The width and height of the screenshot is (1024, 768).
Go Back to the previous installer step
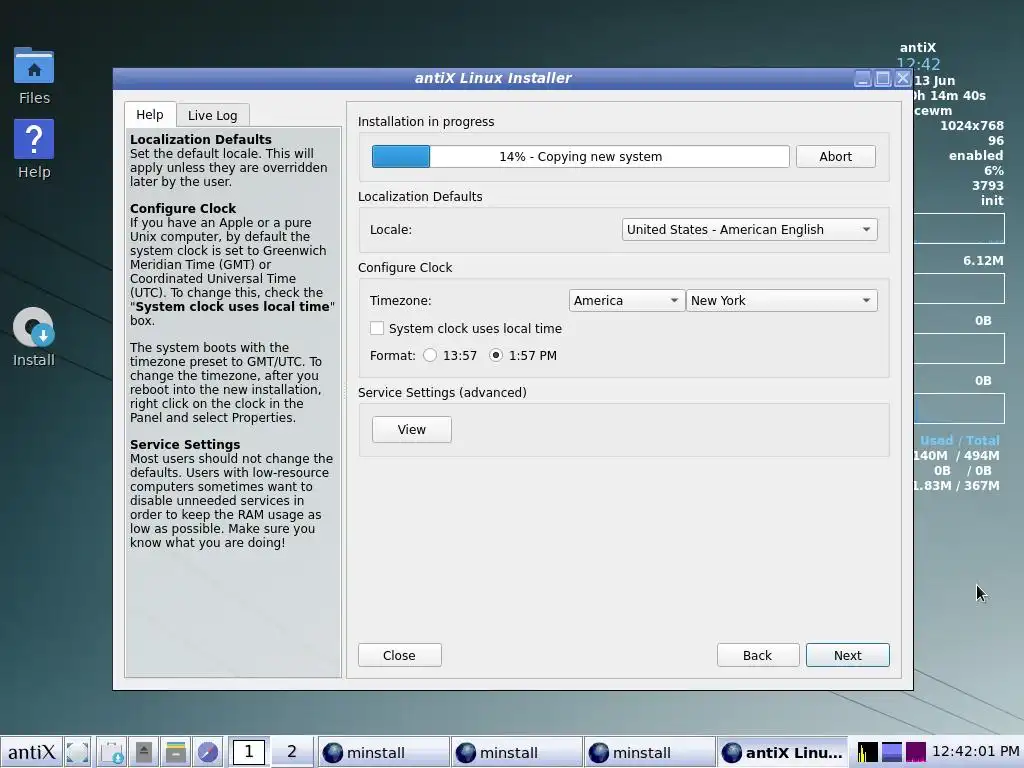[758, 655]
